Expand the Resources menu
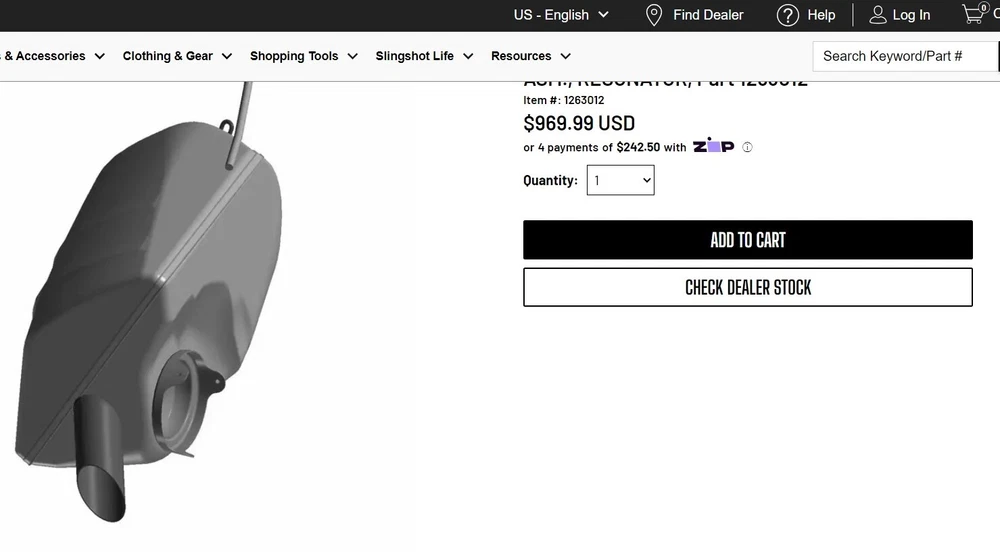Viewport: 1000px width, 552px height. click(530, 56)
